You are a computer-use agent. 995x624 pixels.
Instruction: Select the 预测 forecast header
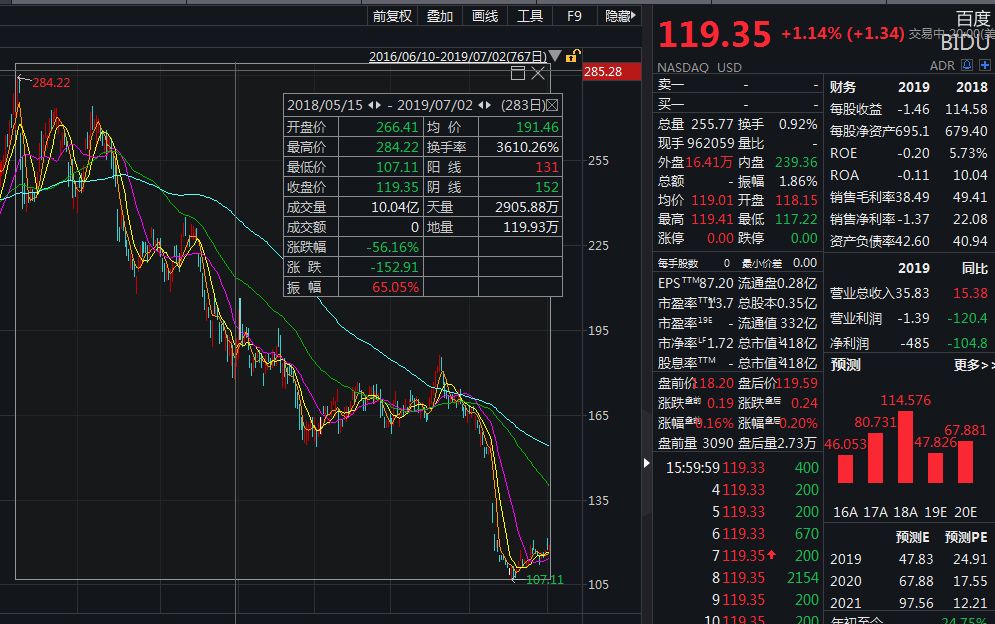pyautogui.click(x=845, y=365)
